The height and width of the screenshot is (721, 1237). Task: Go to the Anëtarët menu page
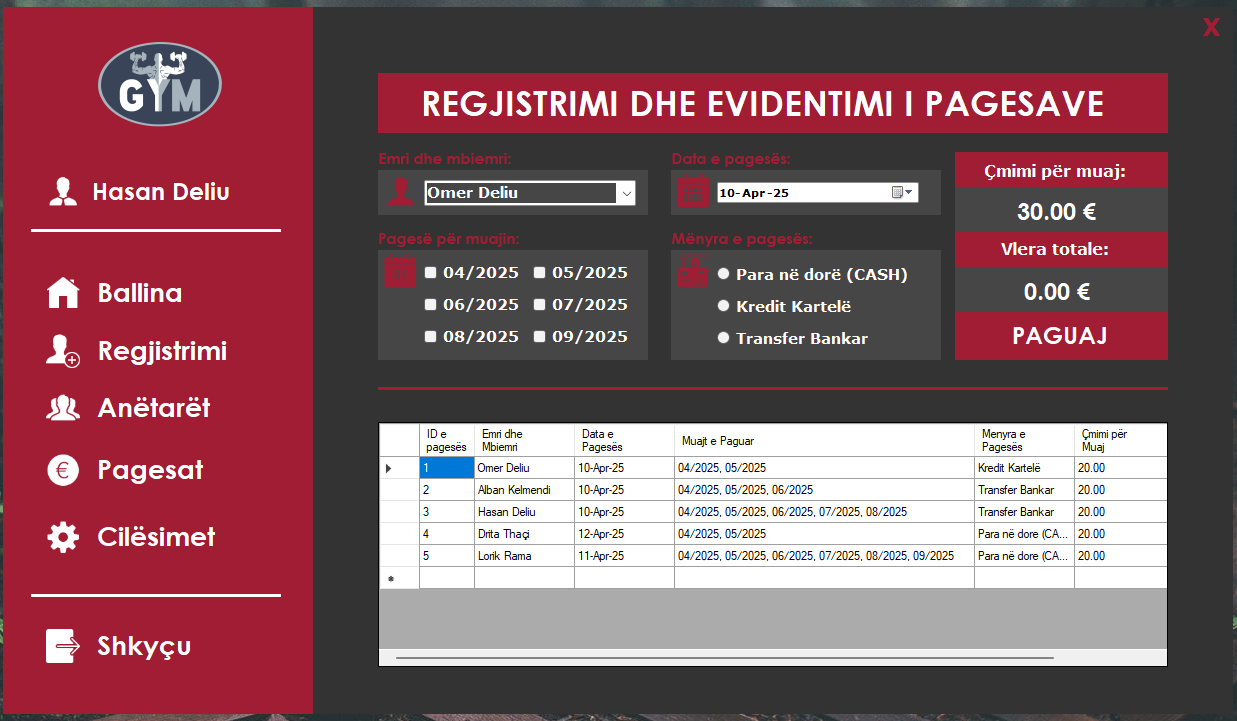154,408
